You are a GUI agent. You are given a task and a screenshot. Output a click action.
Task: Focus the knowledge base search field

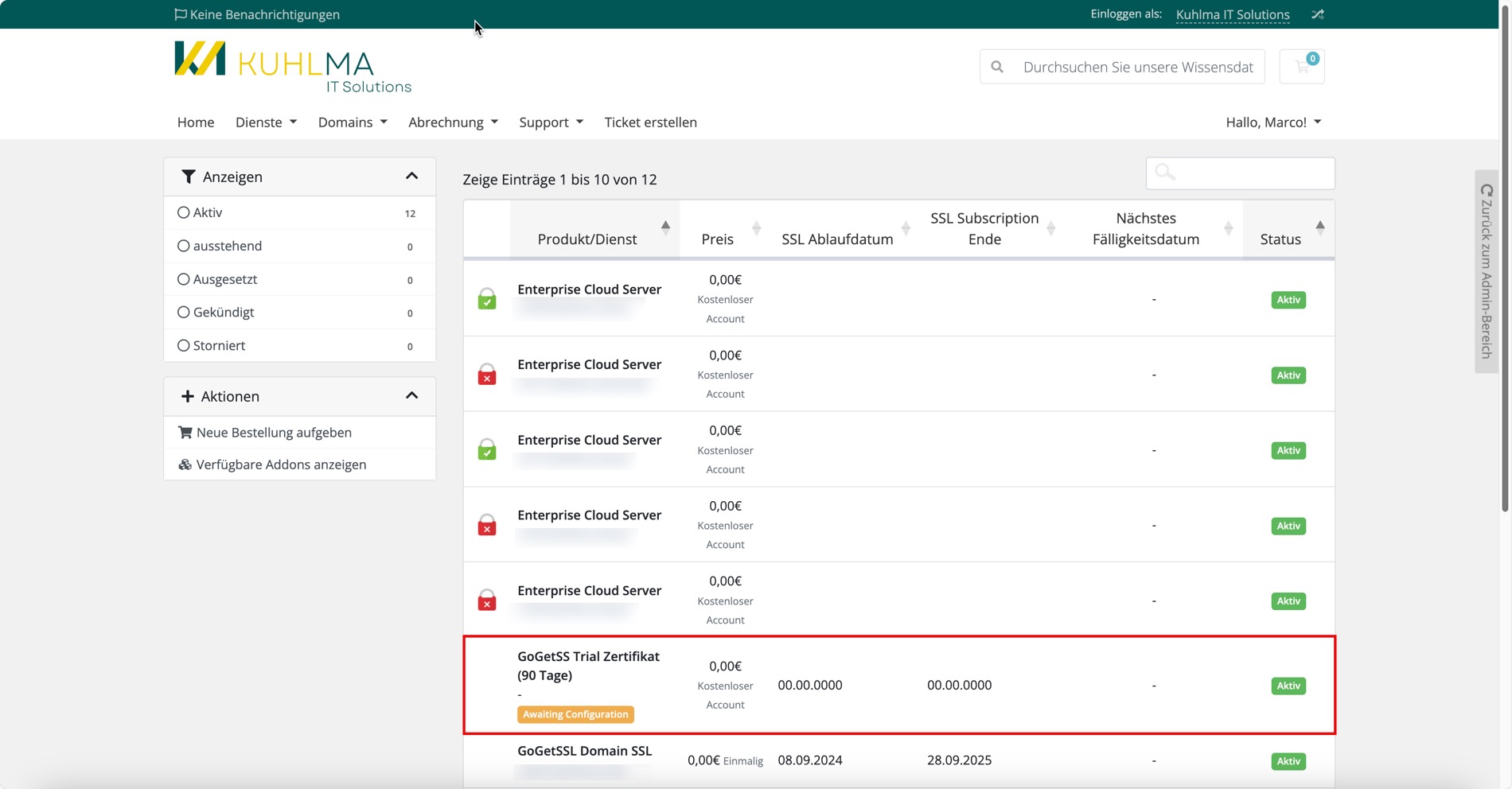pyautogui.click(x=1138, y=67)
